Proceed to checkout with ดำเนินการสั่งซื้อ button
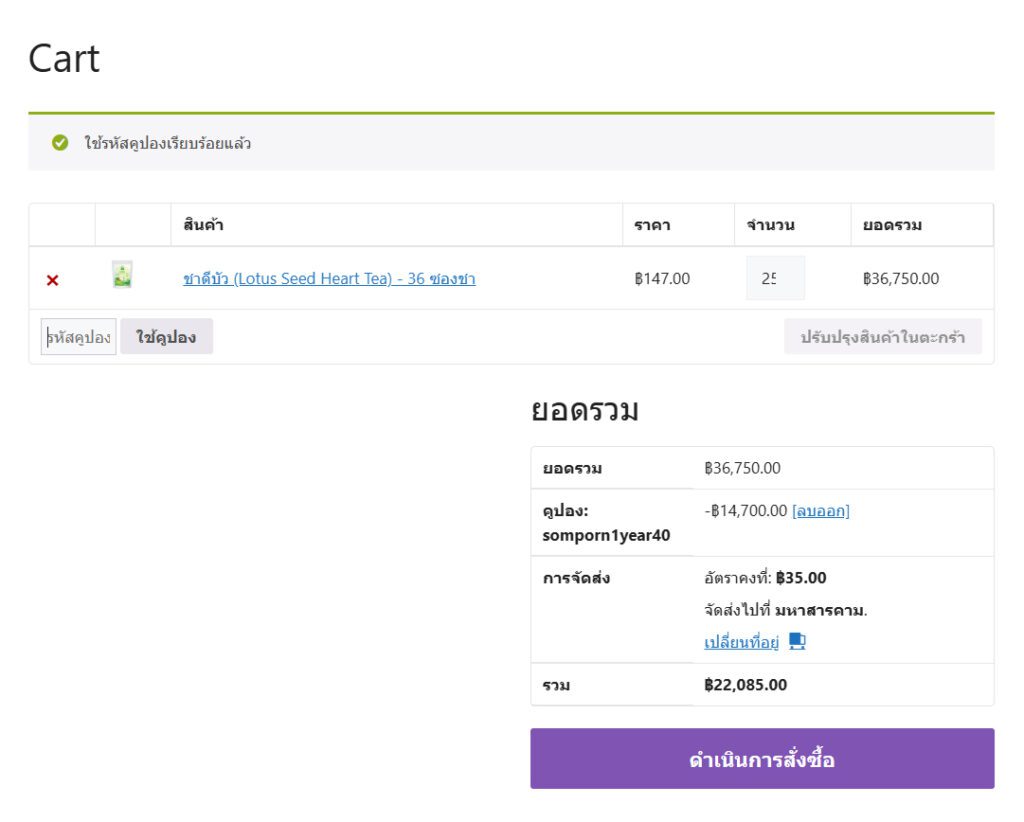Screen dimensions: 1024x822 [762, 759]
